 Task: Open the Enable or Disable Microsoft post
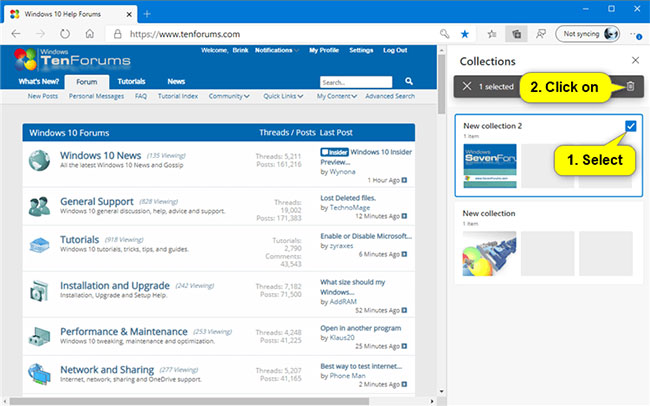(x=366, y=236)
